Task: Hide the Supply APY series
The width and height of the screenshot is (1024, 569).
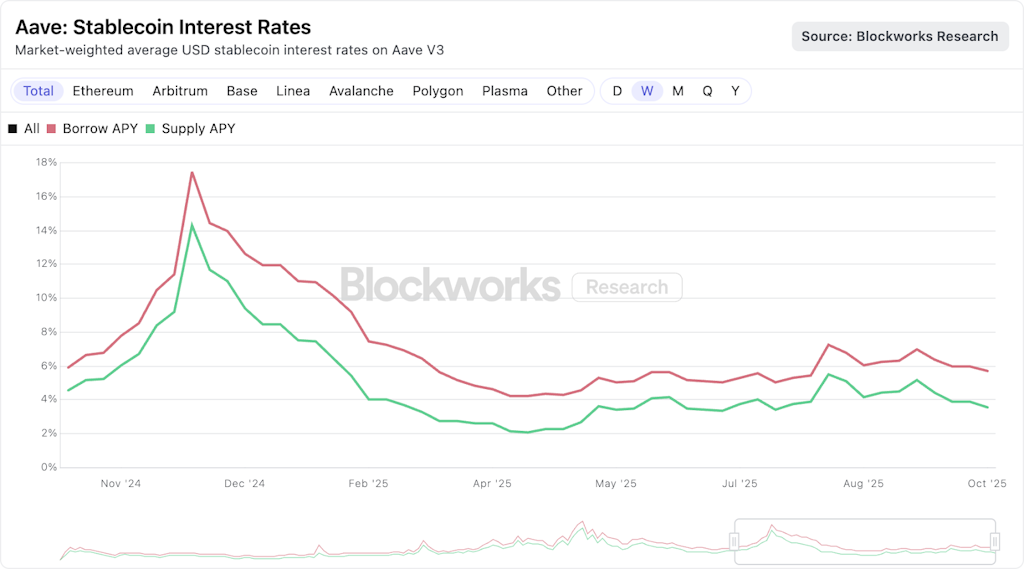Action: point(190,129)
